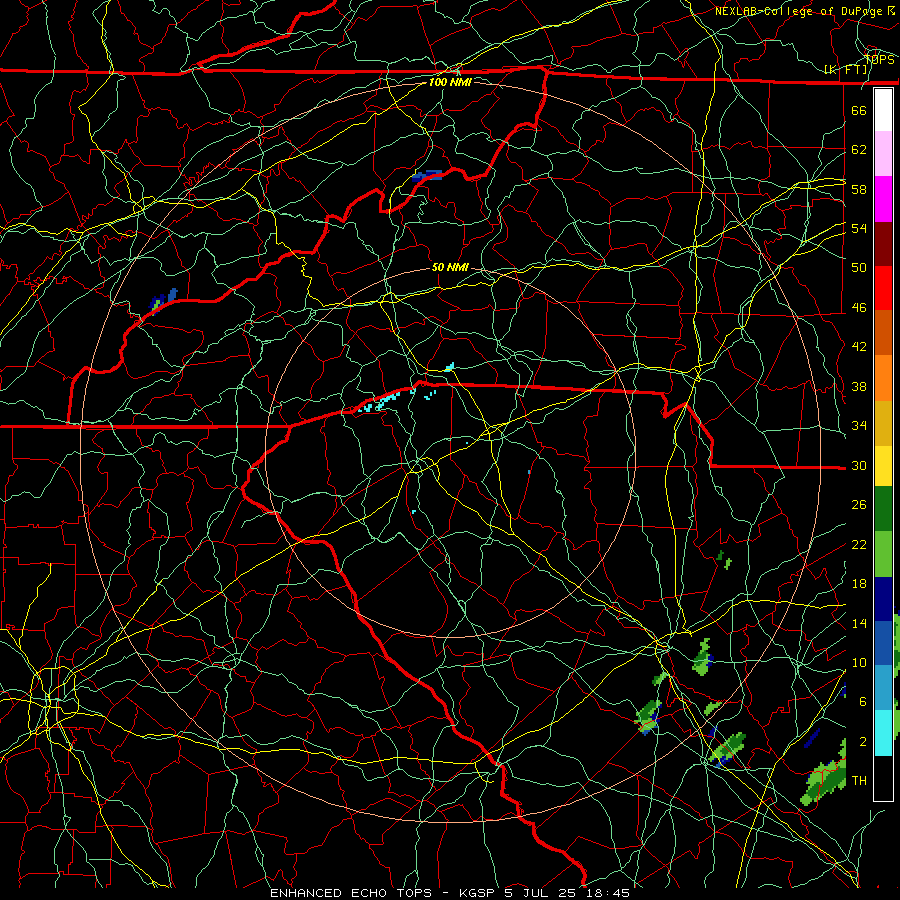This screenshot has width=900, height=900.
Task: Click the TOPS legend heading
Action: (x=880, y=60)
